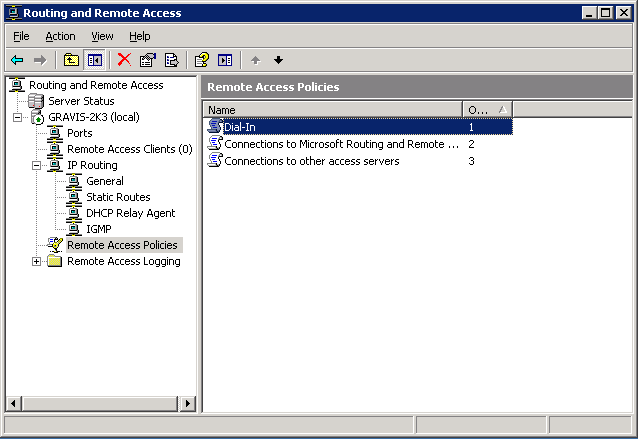Click the tree pane horizontal scrollbar thumb
Viewport: 638px width, 439px height.
pos(100,404)
